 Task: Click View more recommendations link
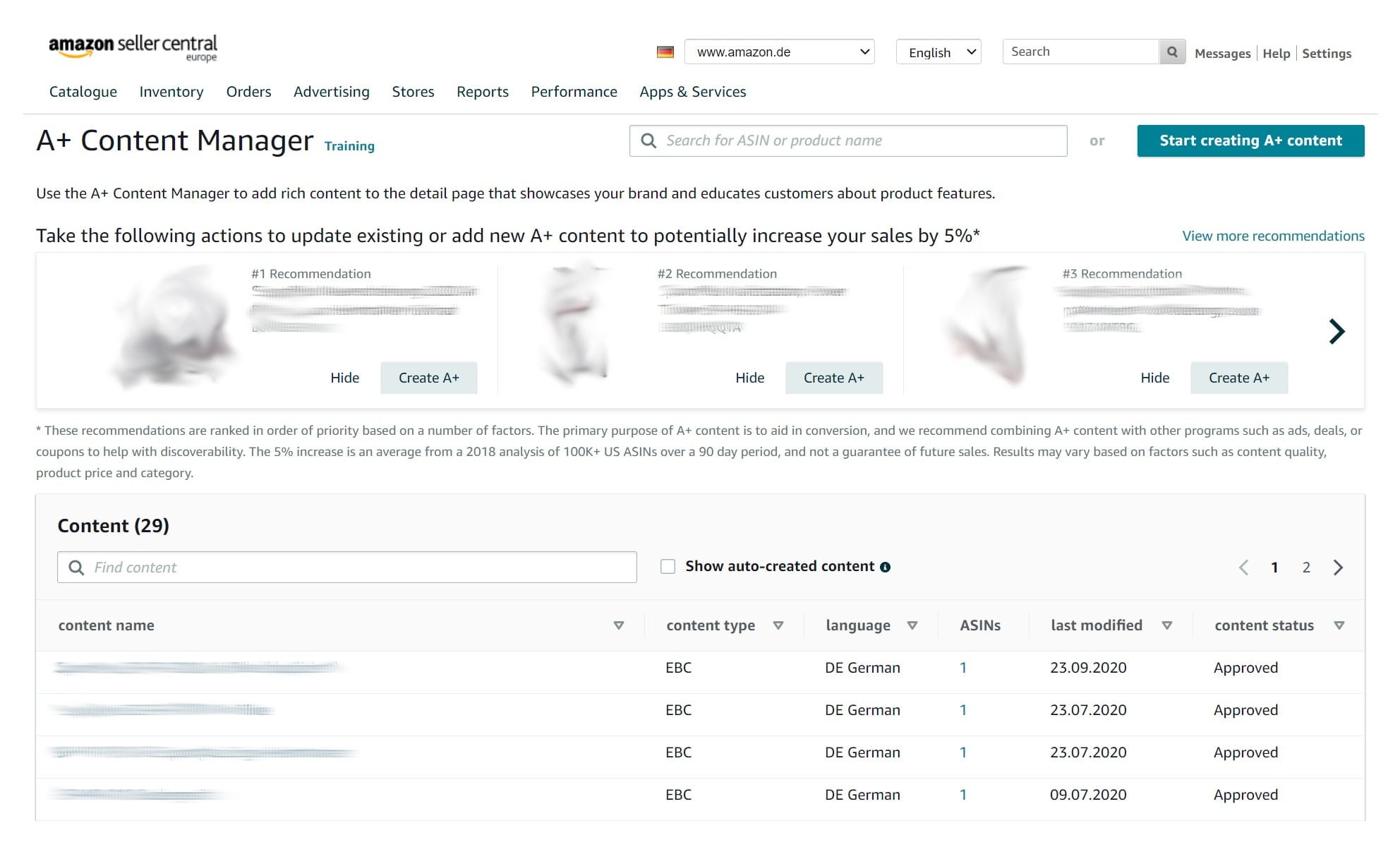tap(1273, 236)
